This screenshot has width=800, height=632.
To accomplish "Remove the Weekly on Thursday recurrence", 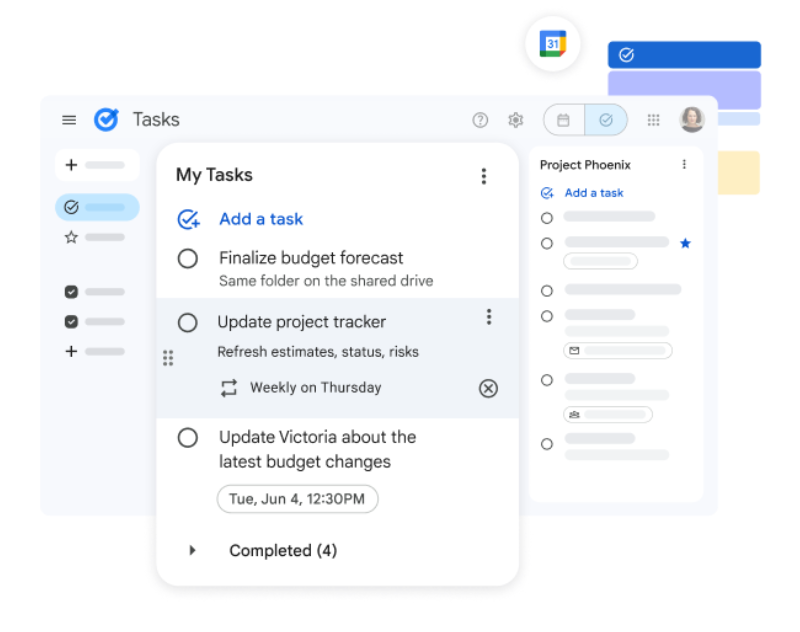I will (488, 389).
